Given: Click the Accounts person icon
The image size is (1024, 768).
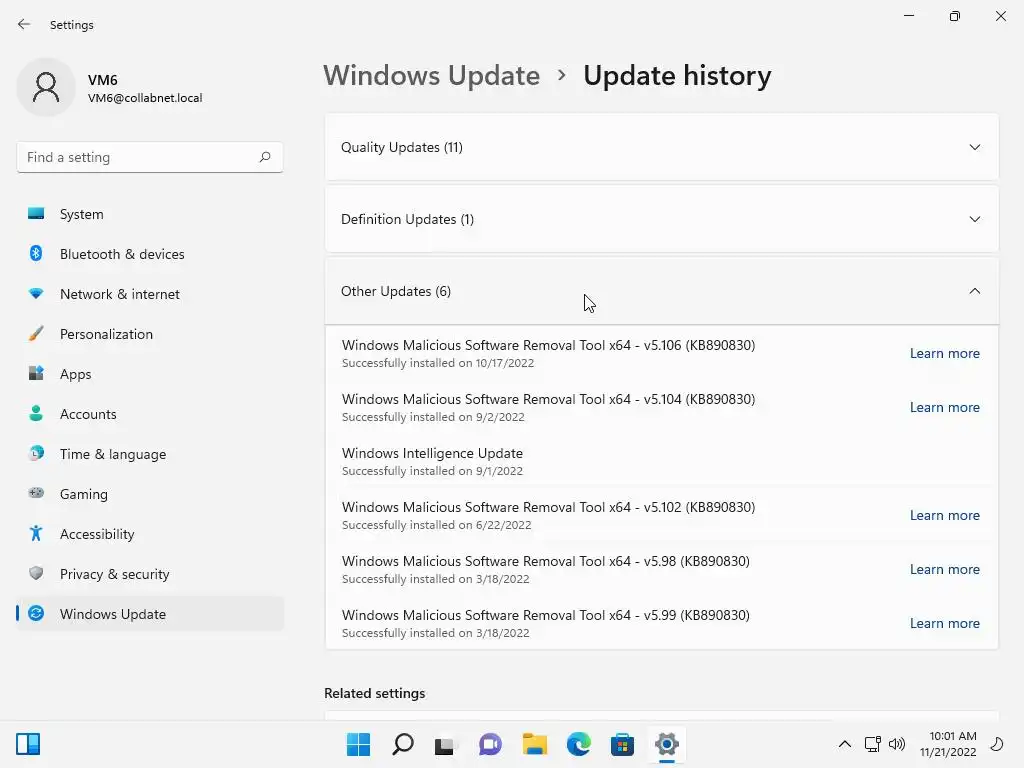Looking at the screenshot, I should (36, 413).
